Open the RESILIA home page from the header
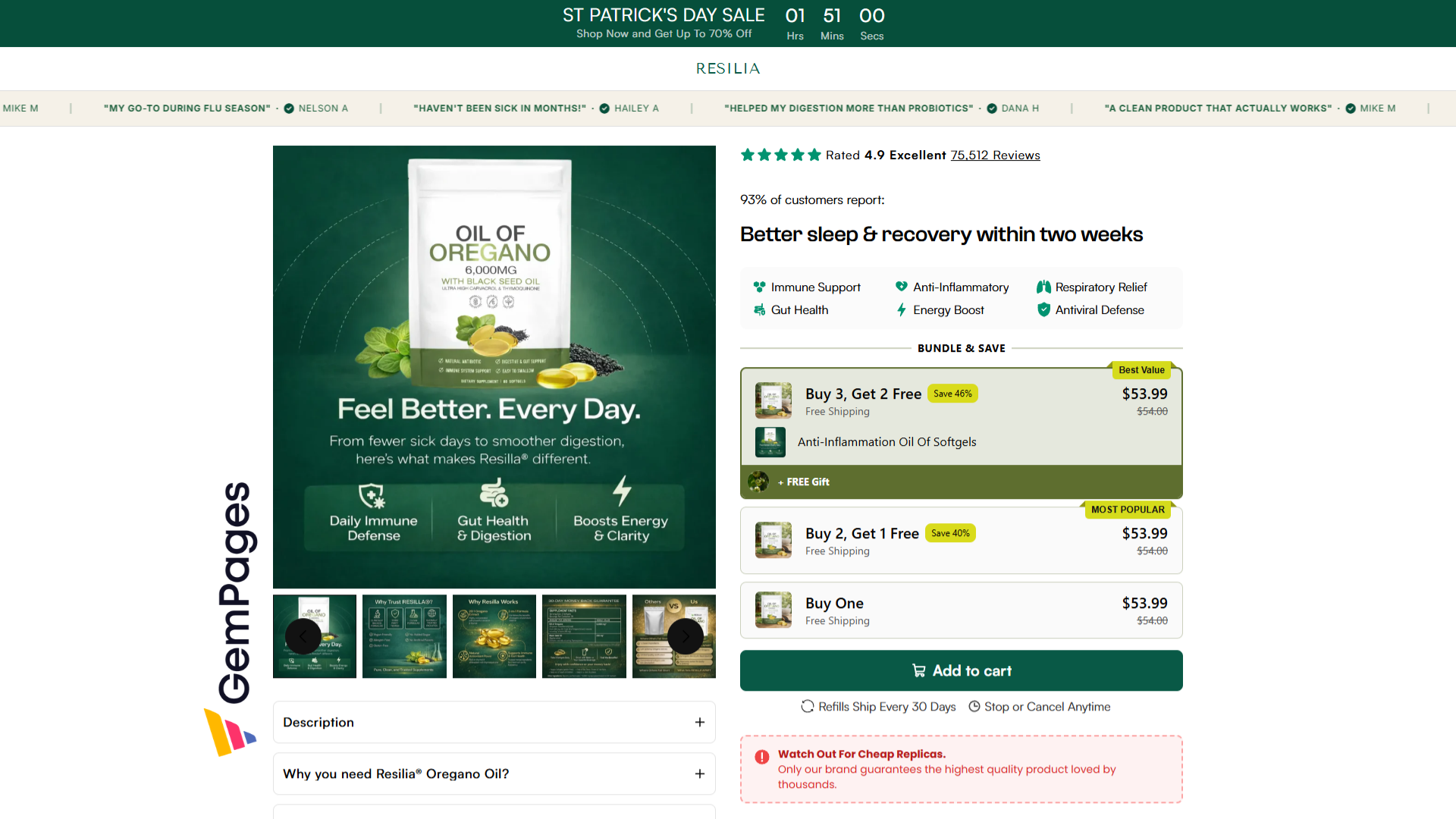Image resolution: width=1456 pixels, height=819 pixels. coord(727,68)
